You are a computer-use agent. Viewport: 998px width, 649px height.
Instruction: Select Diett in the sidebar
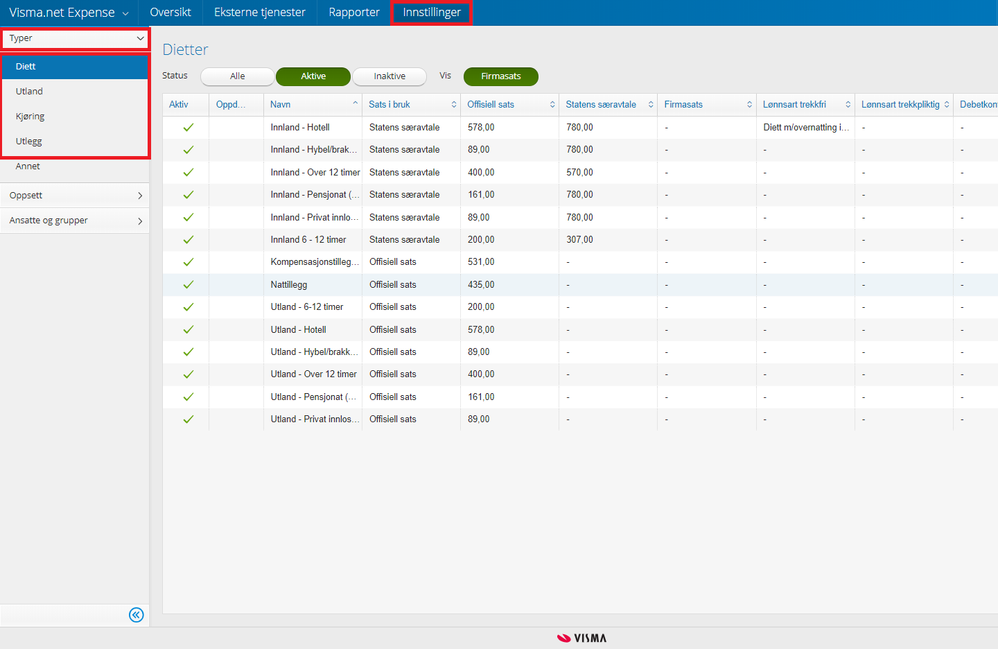[75, 66]
